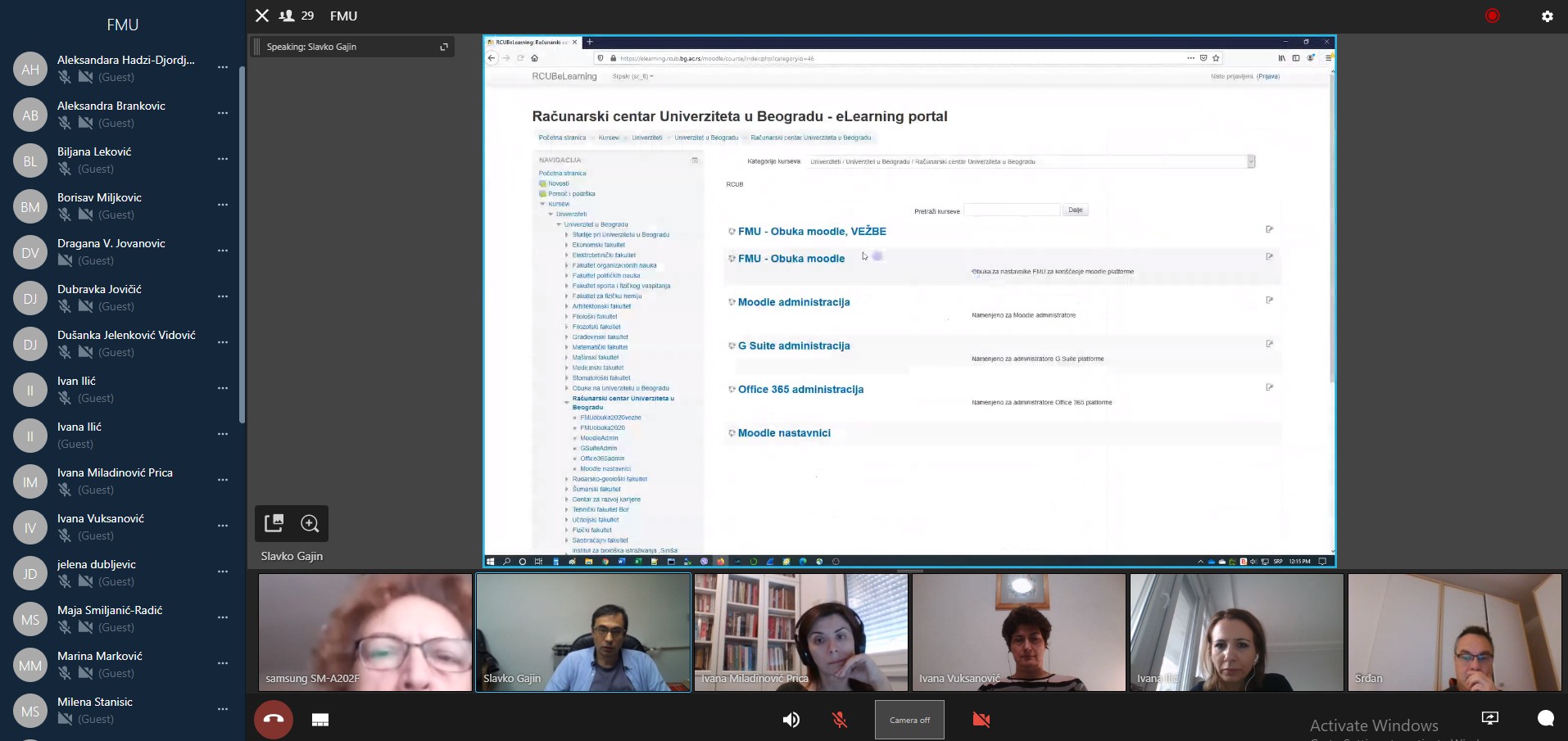1568x741 pixels.
Task: Select the JD avatar of jelena dubljevic
Action: click(30, 574)
